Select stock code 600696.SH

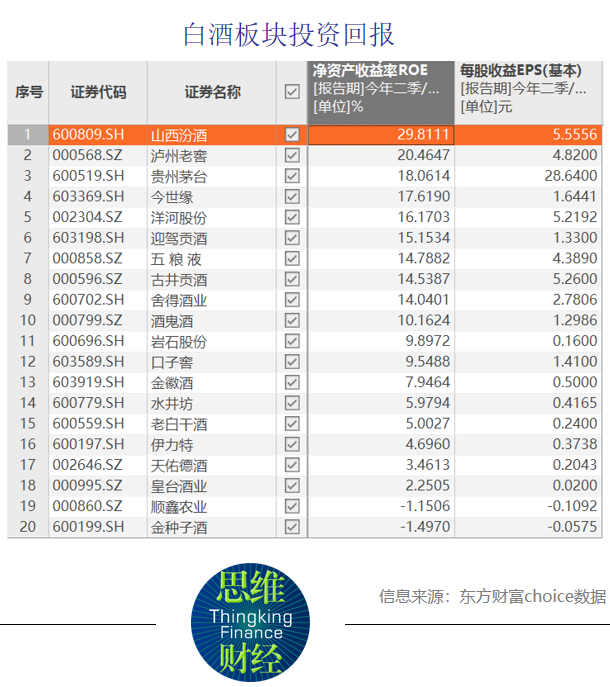[x=89, y=341]
